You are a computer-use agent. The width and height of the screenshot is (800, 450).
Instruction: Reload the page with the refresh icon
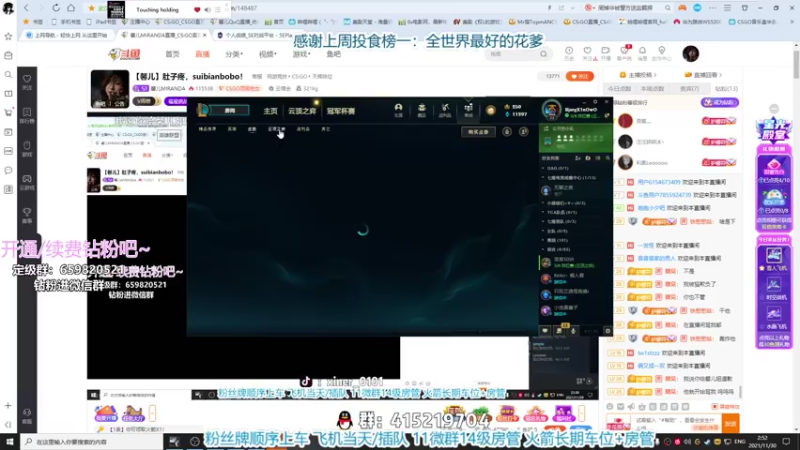[x=56, y=8]
